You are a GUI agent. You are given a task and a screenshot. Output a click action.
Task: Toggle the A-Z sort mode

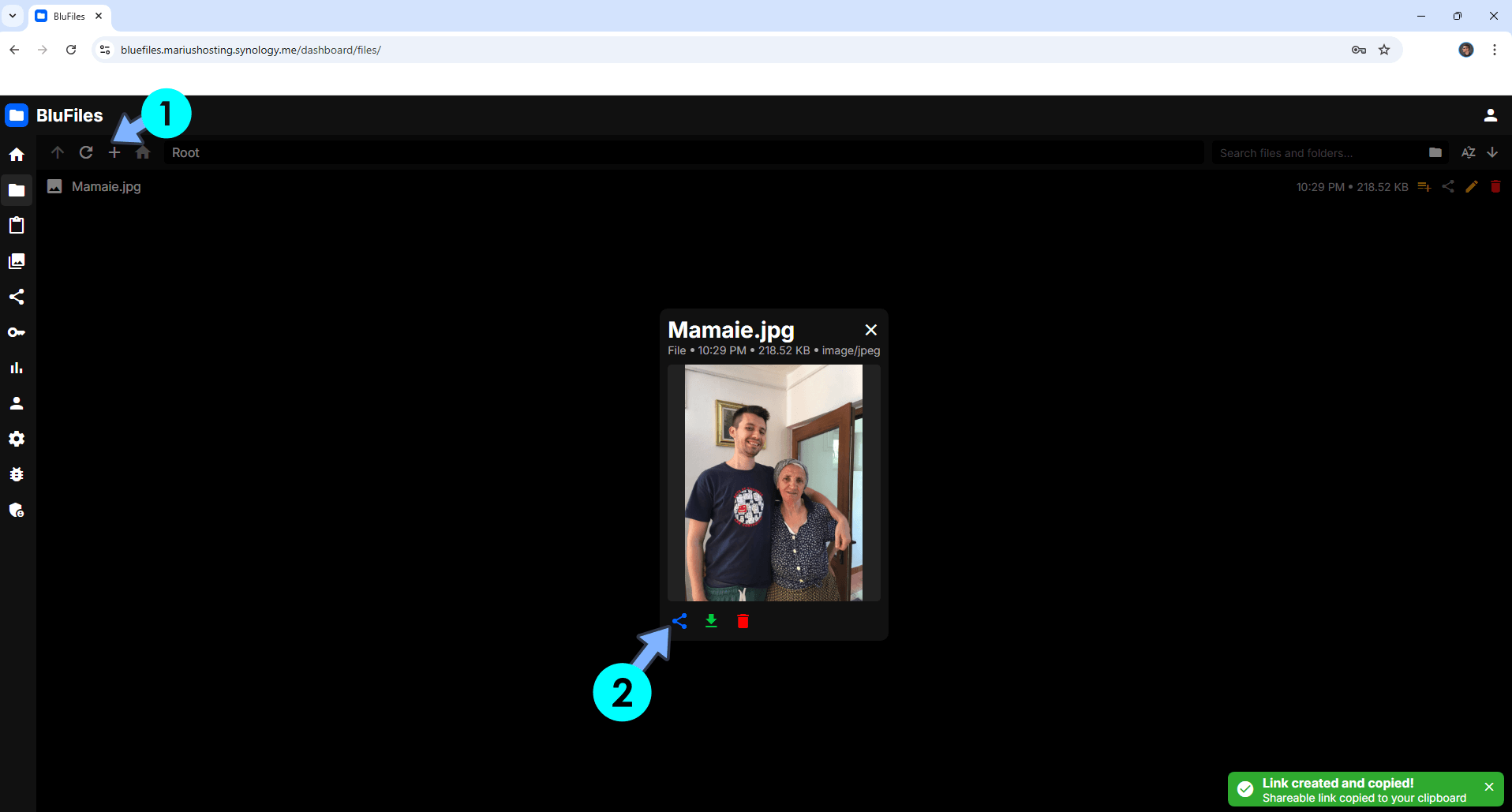[x=1468, y=152]
